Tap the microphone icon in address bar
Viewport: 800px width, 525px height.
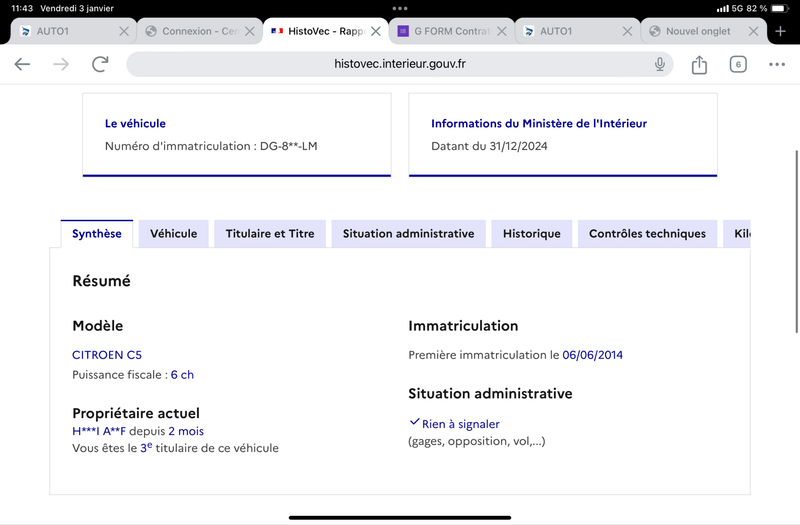660,64
